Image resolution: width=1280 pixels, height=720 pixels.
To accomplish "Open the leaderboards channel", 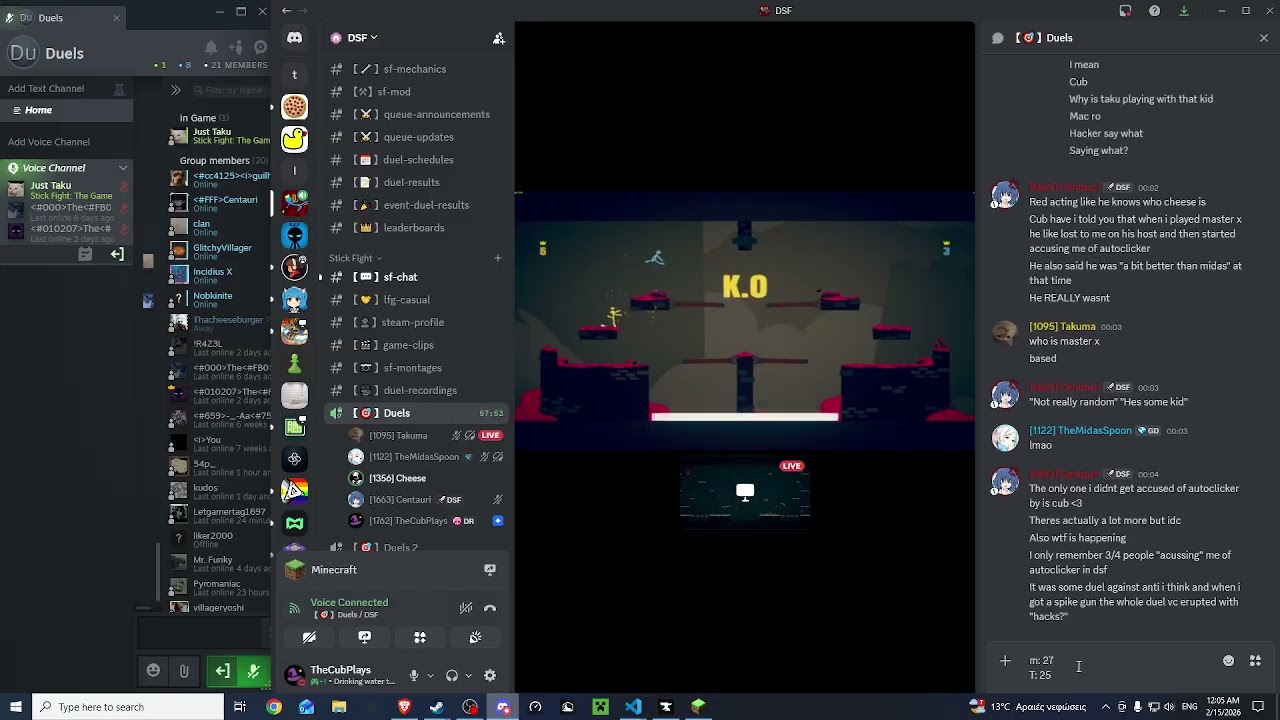I will tap(417, 228).
